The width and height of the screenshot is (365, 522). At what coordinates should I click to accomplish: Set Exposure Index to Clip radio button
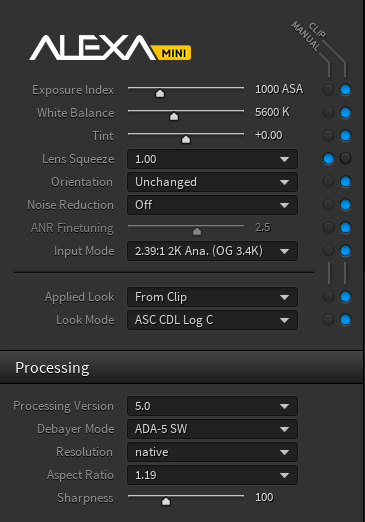pyautogui.click(x=345, y=89)
